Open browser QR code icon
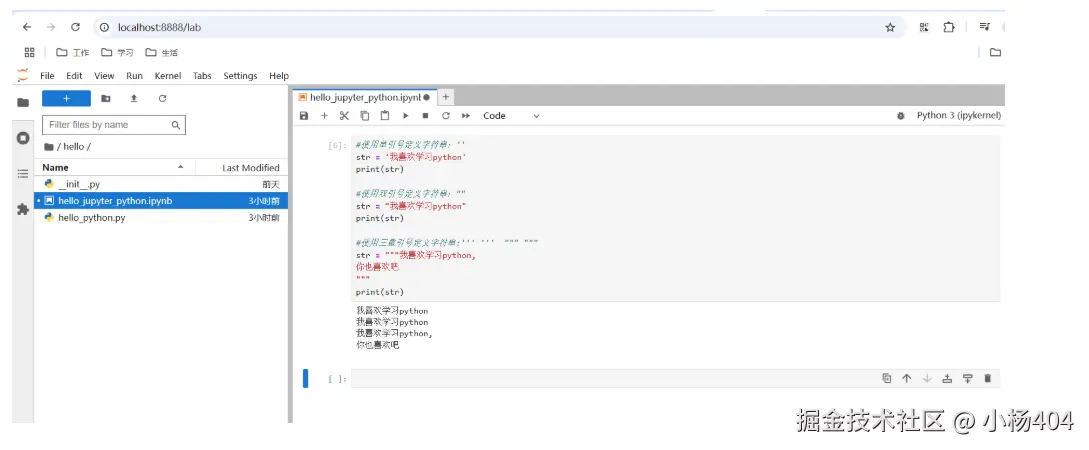This screenshot has height=450, width=1089. click(924, 27)
